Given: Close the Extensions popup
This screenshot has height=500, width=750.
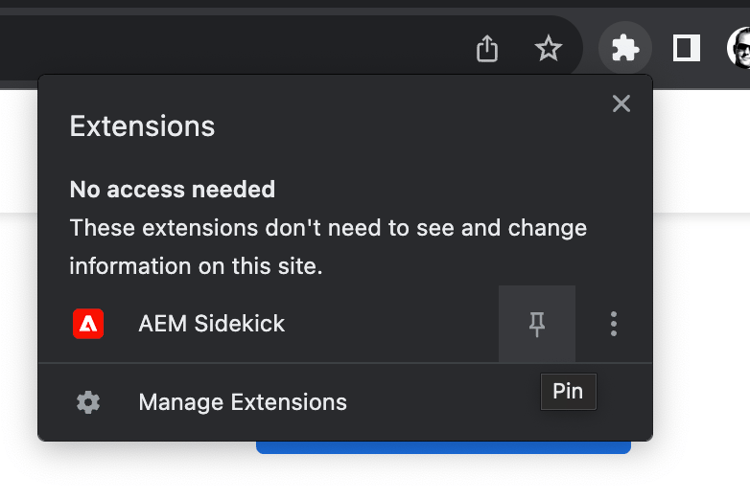Looking at the screenshot, I should pyautogui.click(x=621, y=103).
